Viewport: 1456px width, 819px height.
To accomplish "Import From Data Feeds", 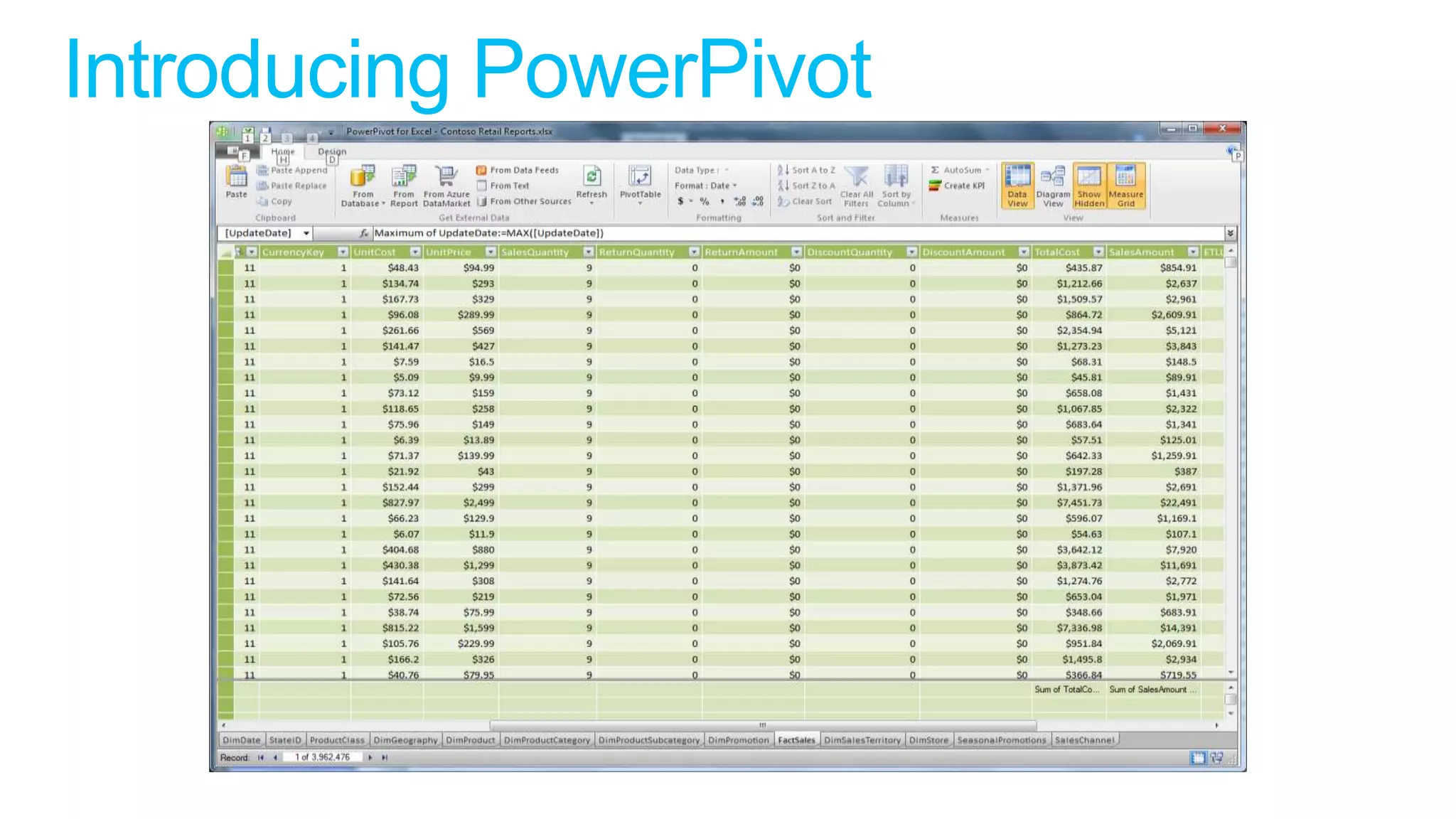I will coord(518,171).
